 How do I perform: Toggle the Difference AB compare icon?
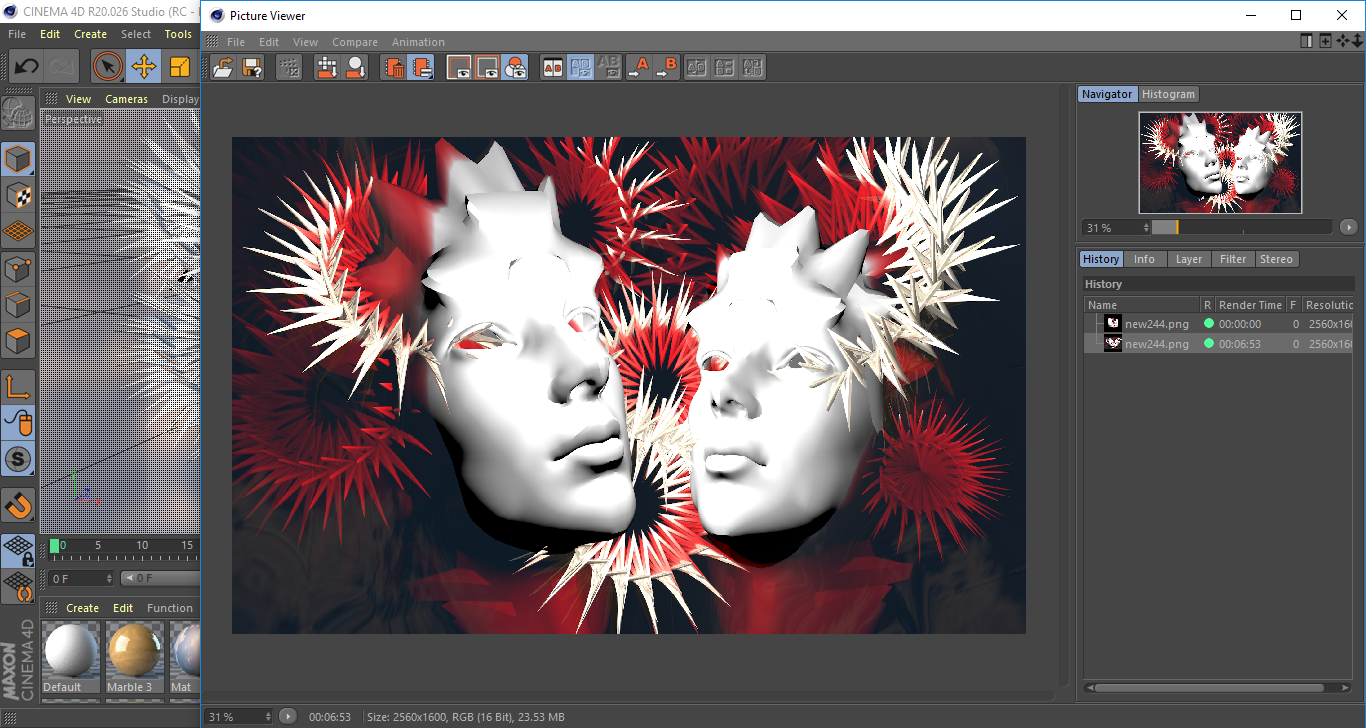tap(608, 67)
